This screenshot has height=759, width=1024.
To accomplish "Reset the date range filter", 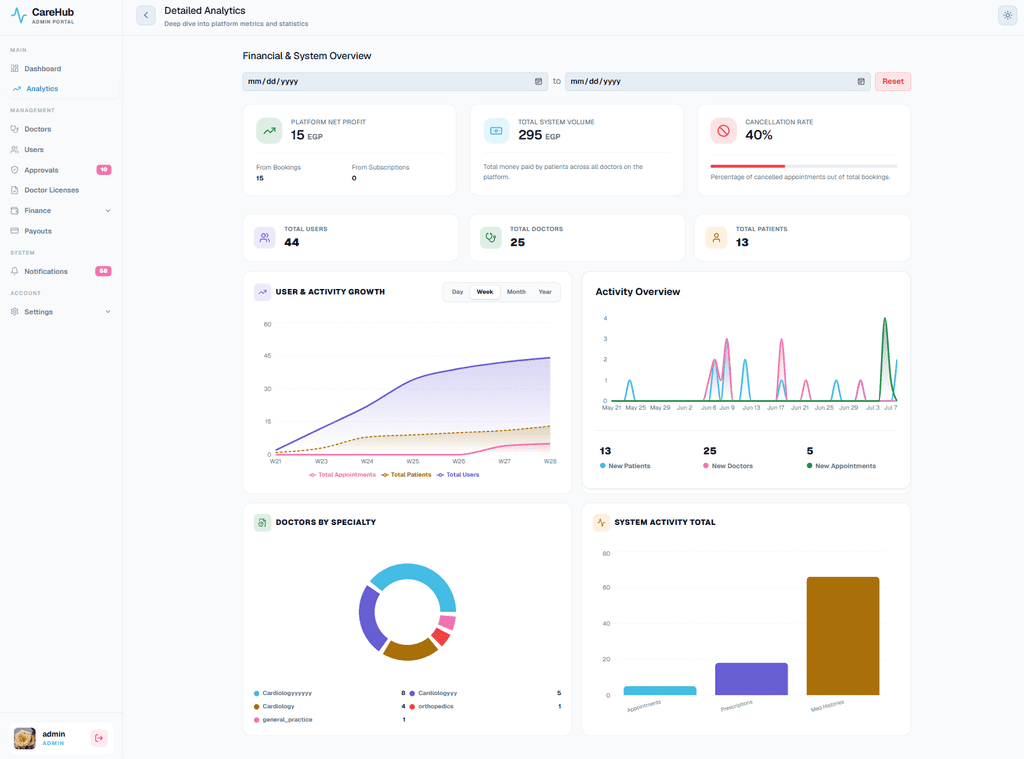I will pyautogui.click(x=893, y=82).
